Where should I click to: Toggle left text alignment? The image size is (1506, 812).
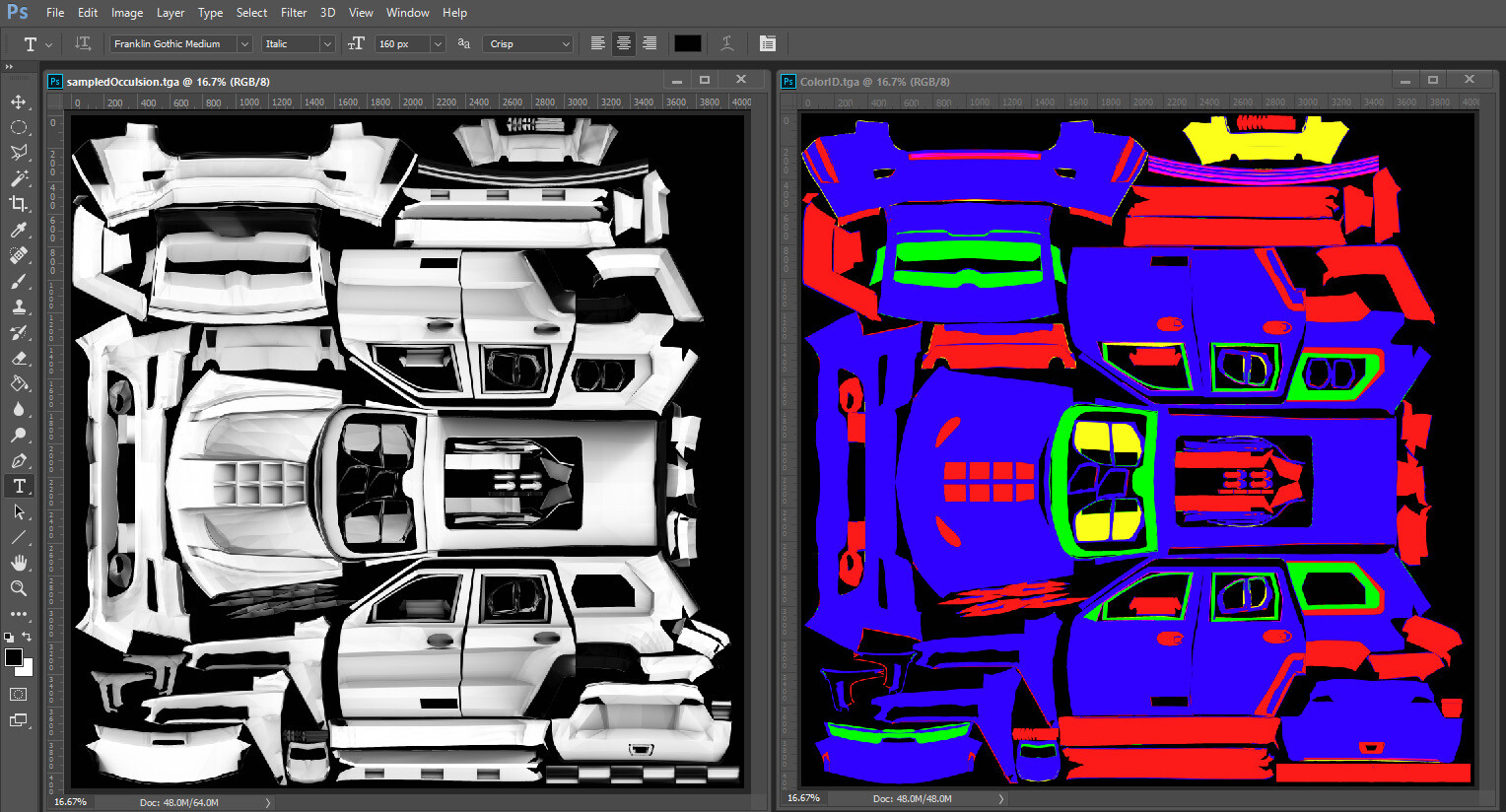[597, 43]
